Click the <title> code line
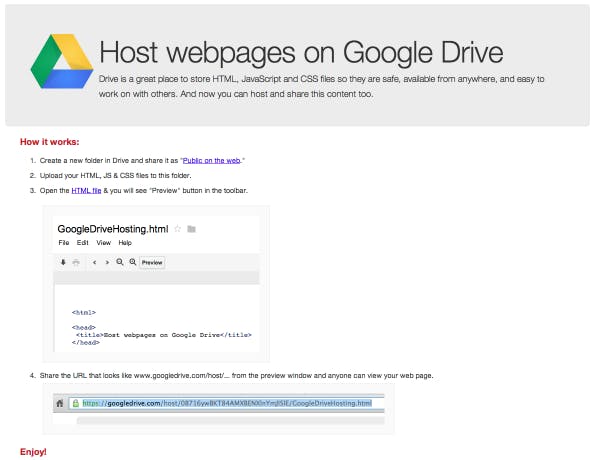This screenshot has height=460, width=595. (164, 335)
